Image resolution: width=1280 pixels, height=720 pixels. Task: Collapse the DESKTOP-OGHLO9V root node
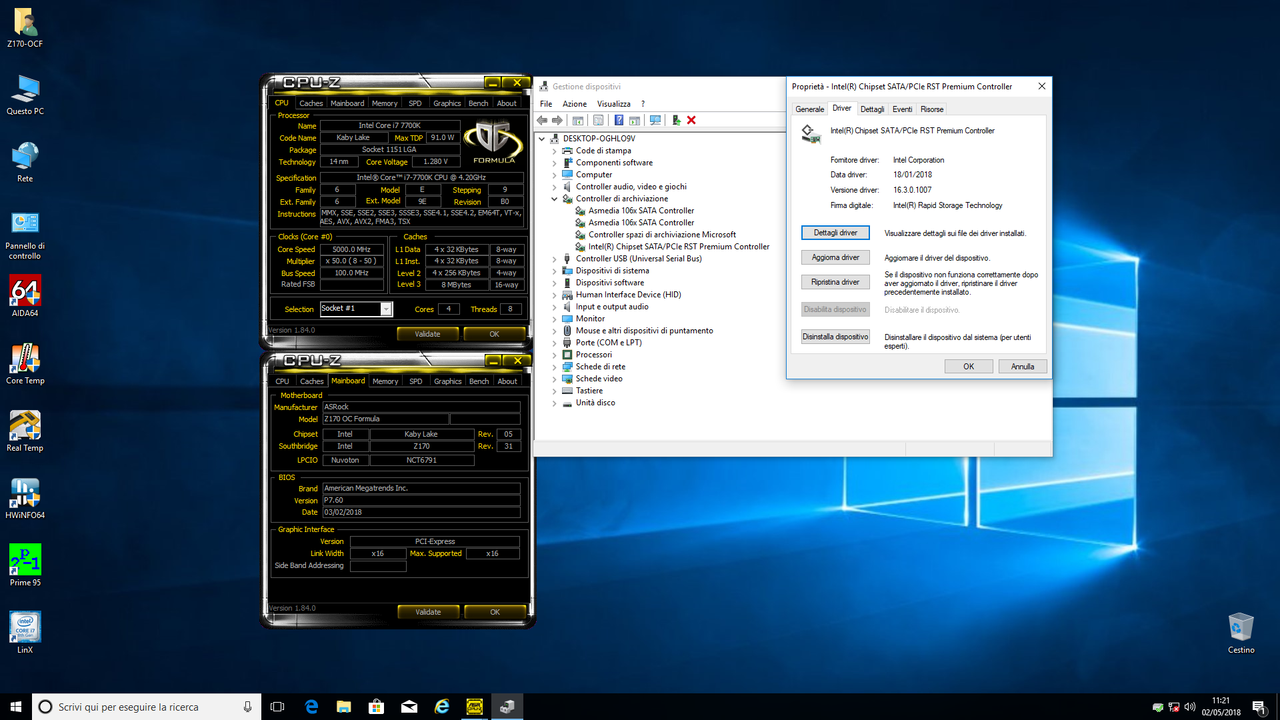[543, 139]
